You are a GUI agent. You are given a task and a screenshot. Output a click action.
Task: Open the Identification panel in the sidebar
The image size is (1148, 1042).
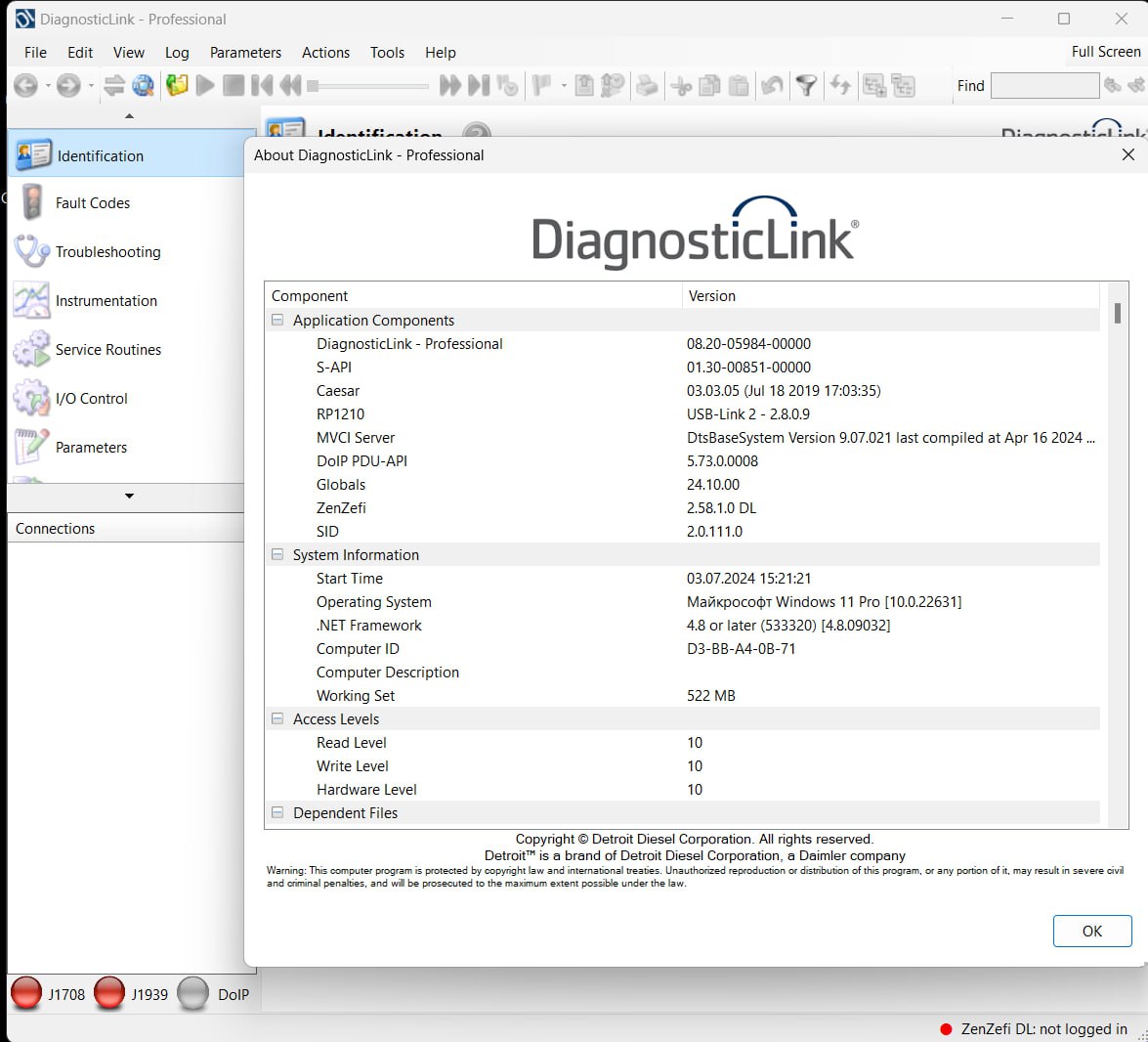[x=126, y=155]
